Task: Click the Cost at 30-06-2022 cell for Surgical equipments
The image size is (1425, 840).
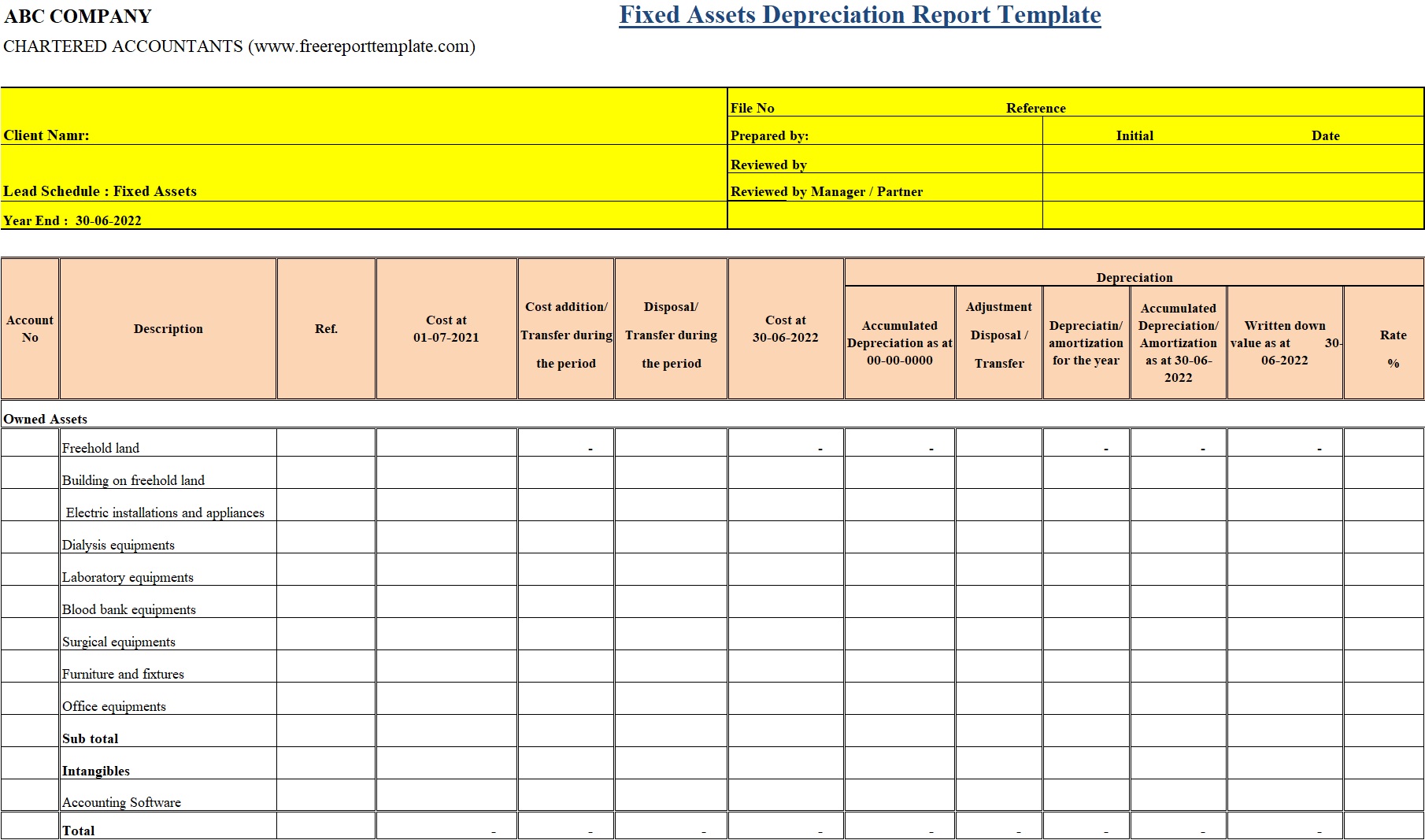Action: click(786, 634)
